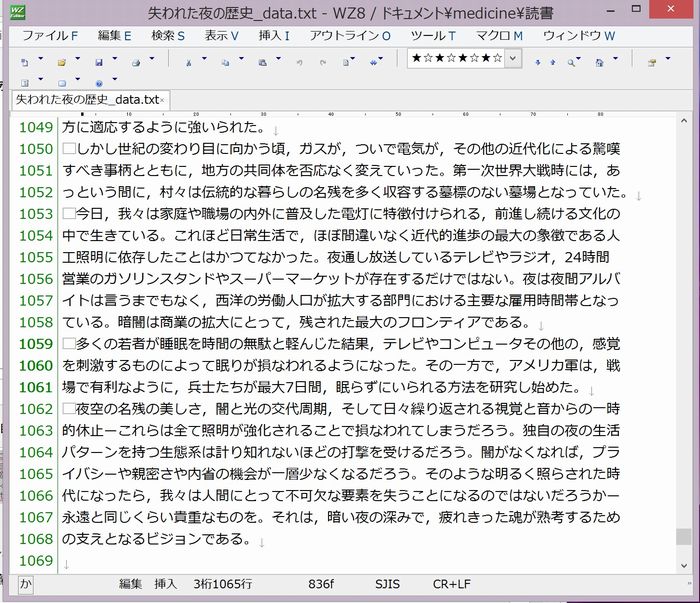Click the vertical scrollbar thumb

(x=683, y=536)
